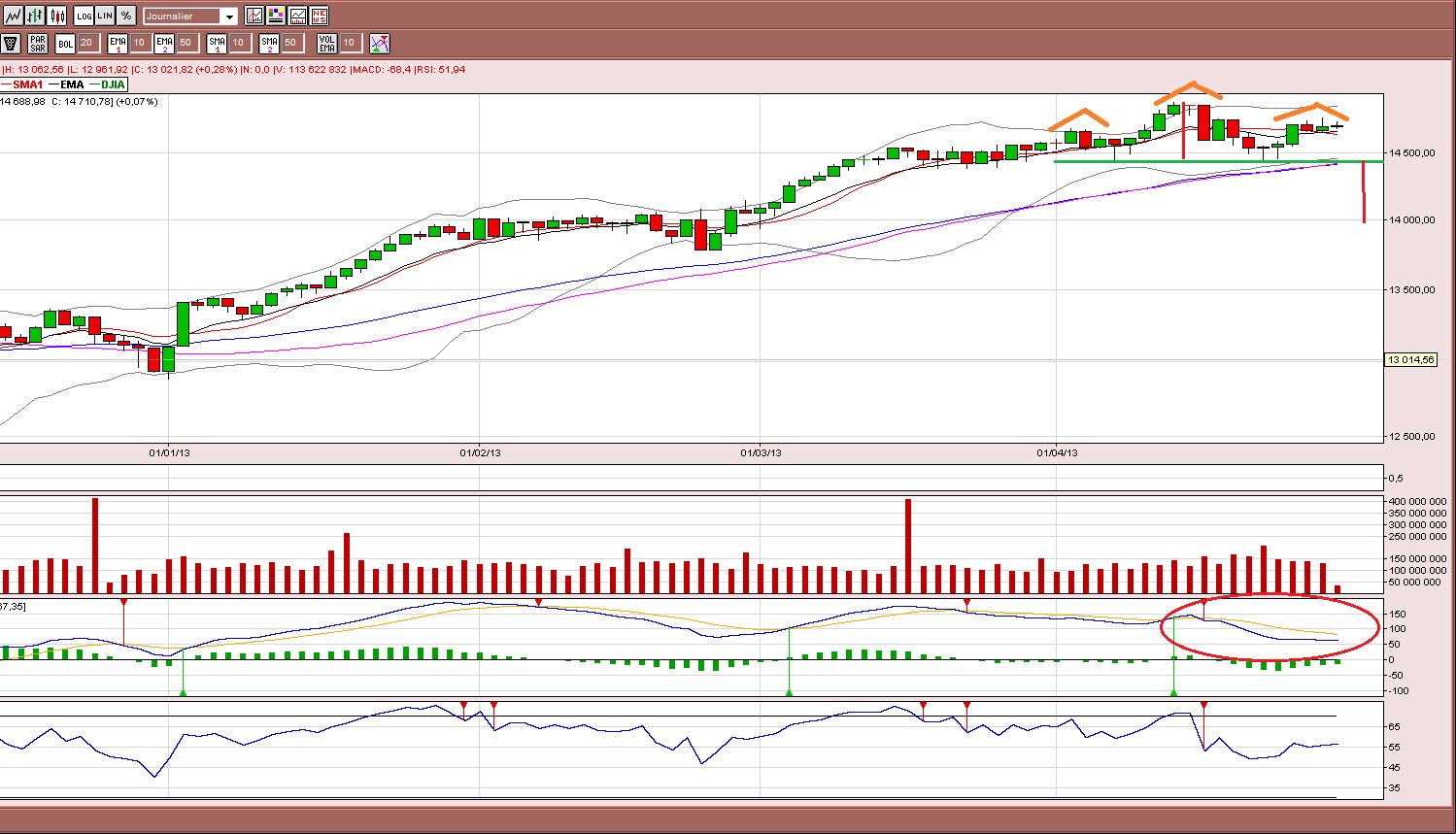Click the low value 'L: 12 961,92'

pos(99,70)
